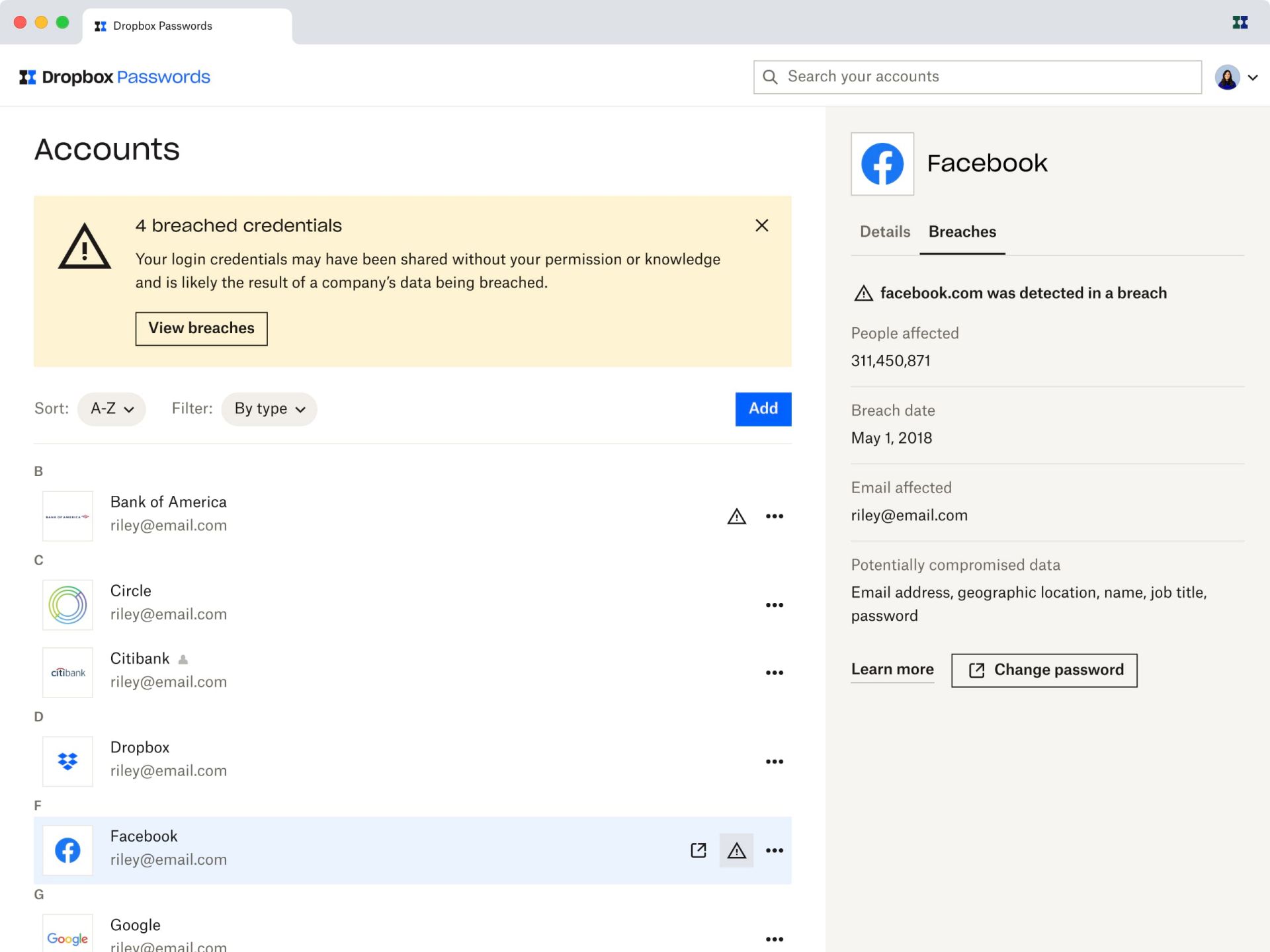Open the Learn more link

click(892, 670)
